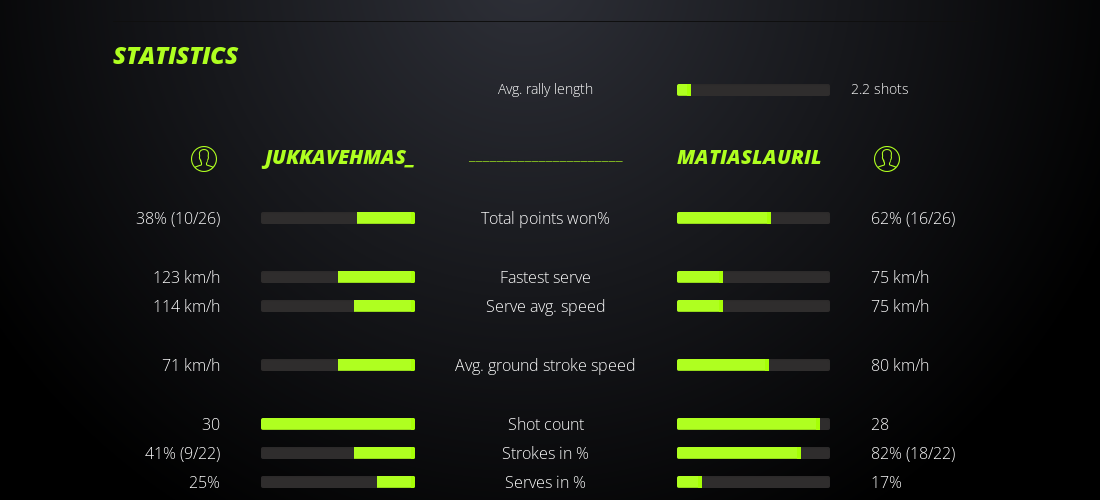Click MATIASLAURIL's Total points won bar

pyautogui.click(x=753, y=218)
